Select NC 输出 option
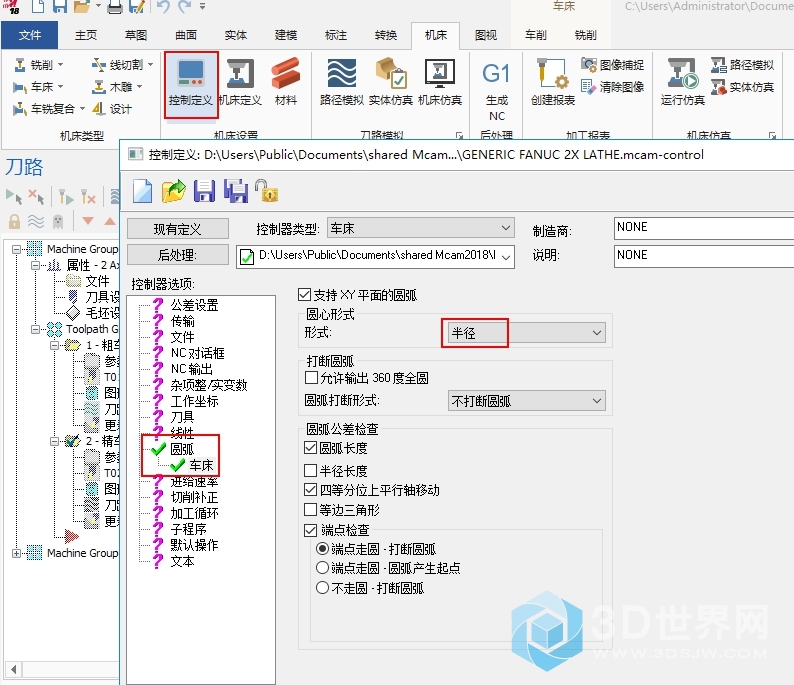The height and width of the screenshot is (685, 794). coord(191,369)
